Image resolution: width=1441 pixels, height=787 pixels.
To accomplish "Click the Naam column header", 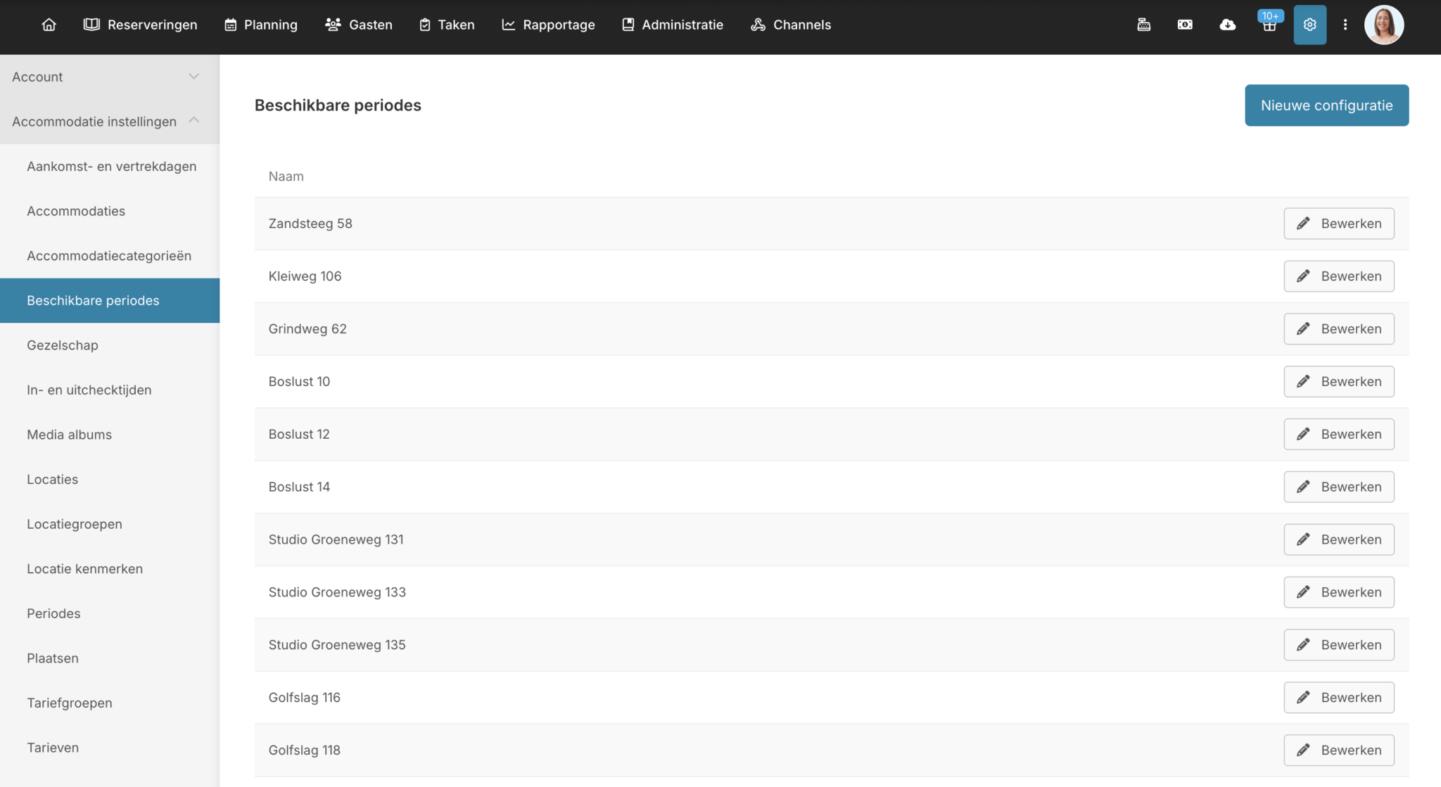I will coord(286,177).
